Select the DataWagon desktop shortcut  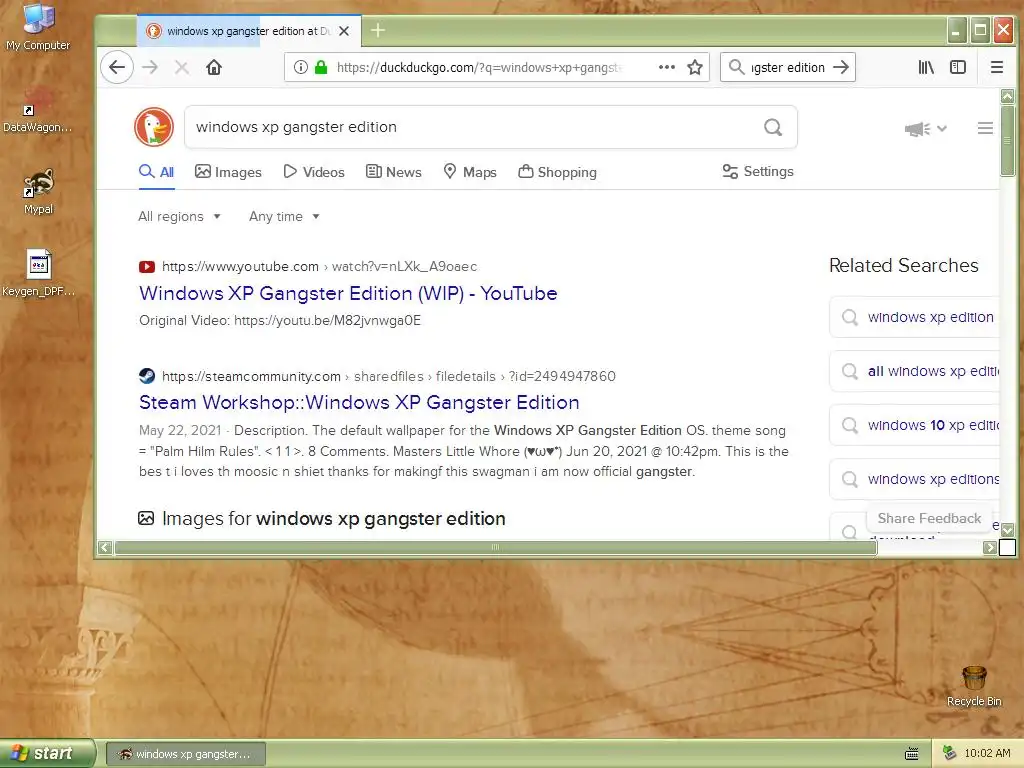pos(38,109)
